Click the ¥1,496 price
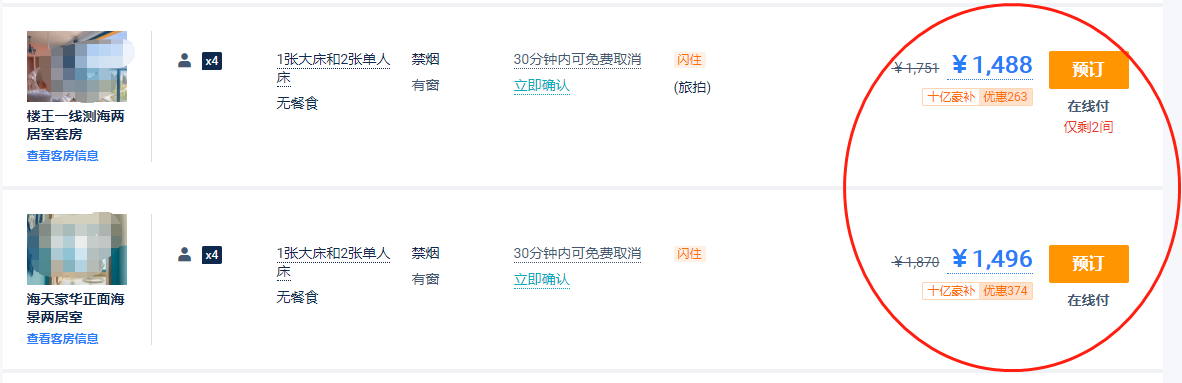This screenshot has width=1182, height=383. (x=991, y=259)
